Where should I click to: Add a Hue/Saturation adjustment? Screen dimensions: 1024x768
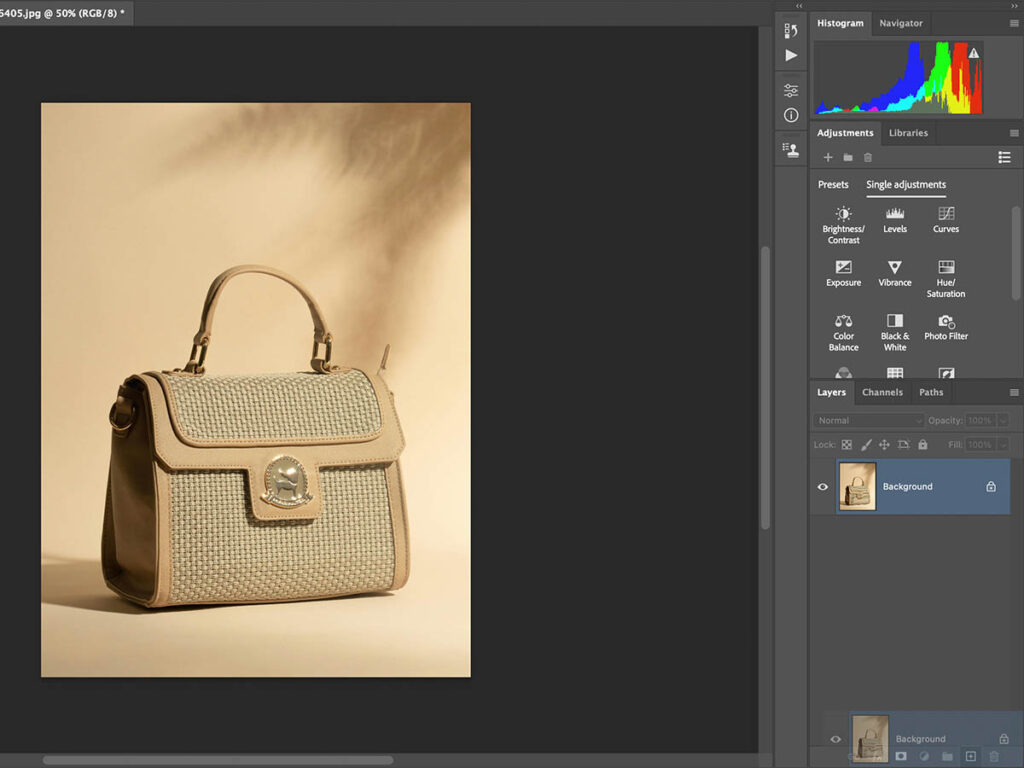(946, 279)
